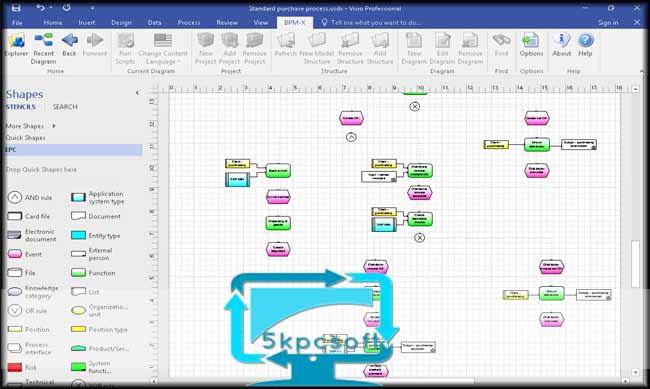Select the Organizational unit shape
The height and width of the screenshot is (389, 650).
click(x=99, y=311)
